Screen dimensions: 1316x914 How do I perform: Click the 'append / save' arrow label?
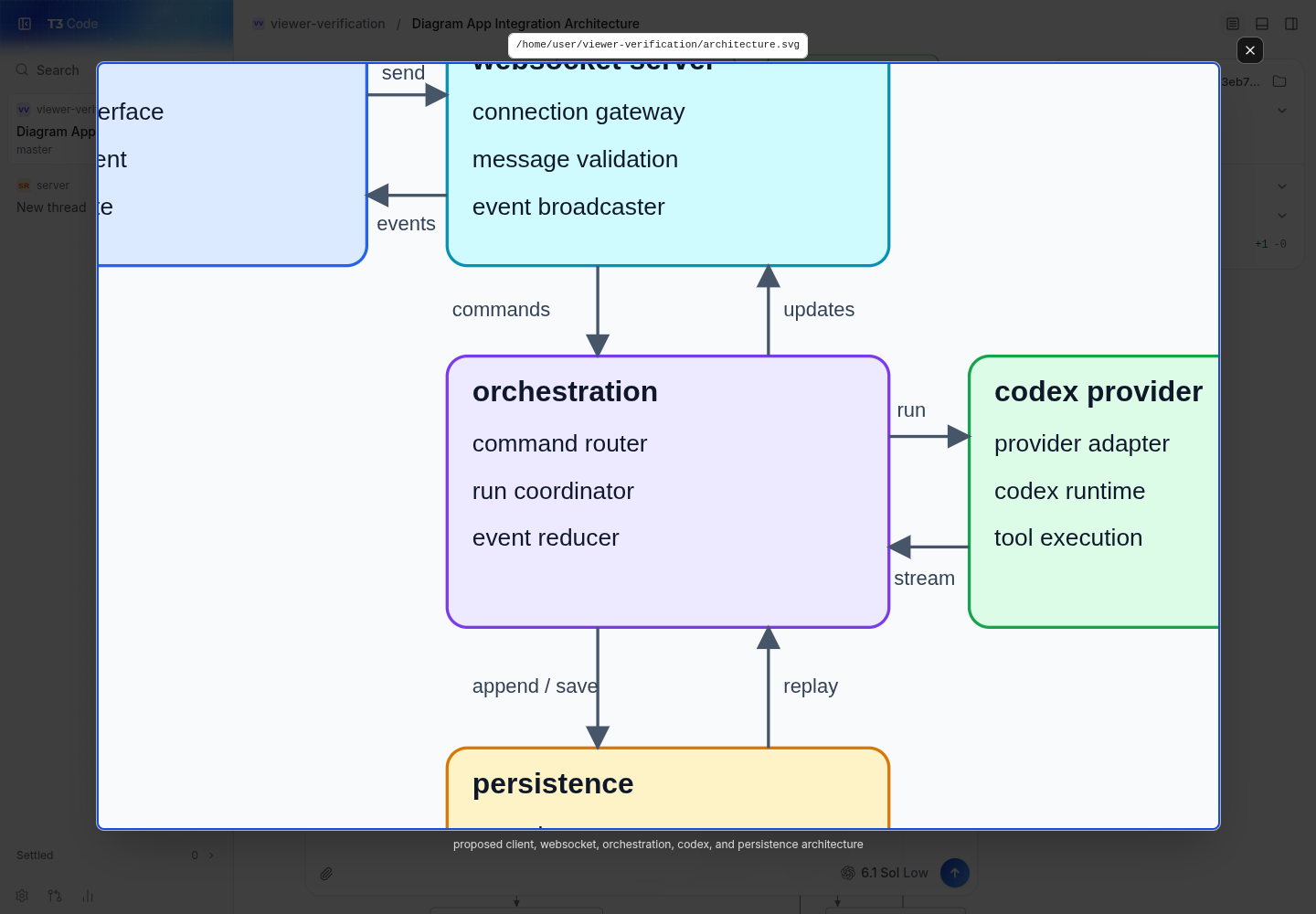pyautogui.click(x=535, y=686)
